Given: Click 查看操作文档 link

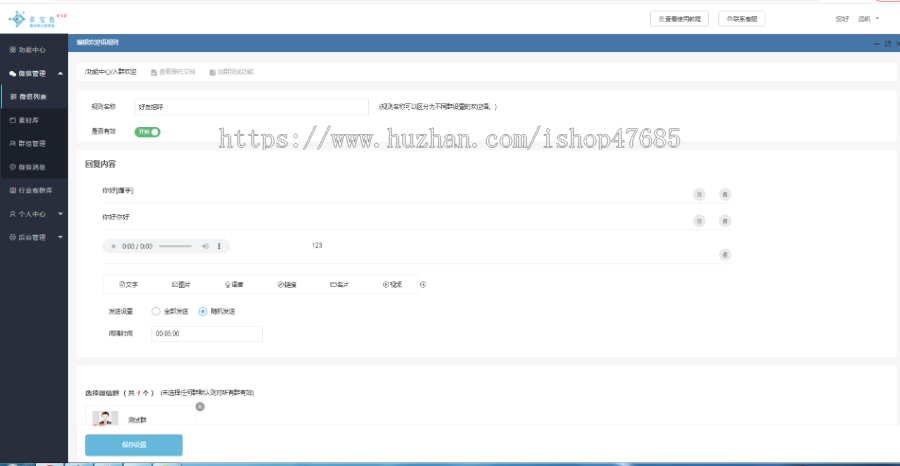Looking at the screenshot, I should click(173, 72).
